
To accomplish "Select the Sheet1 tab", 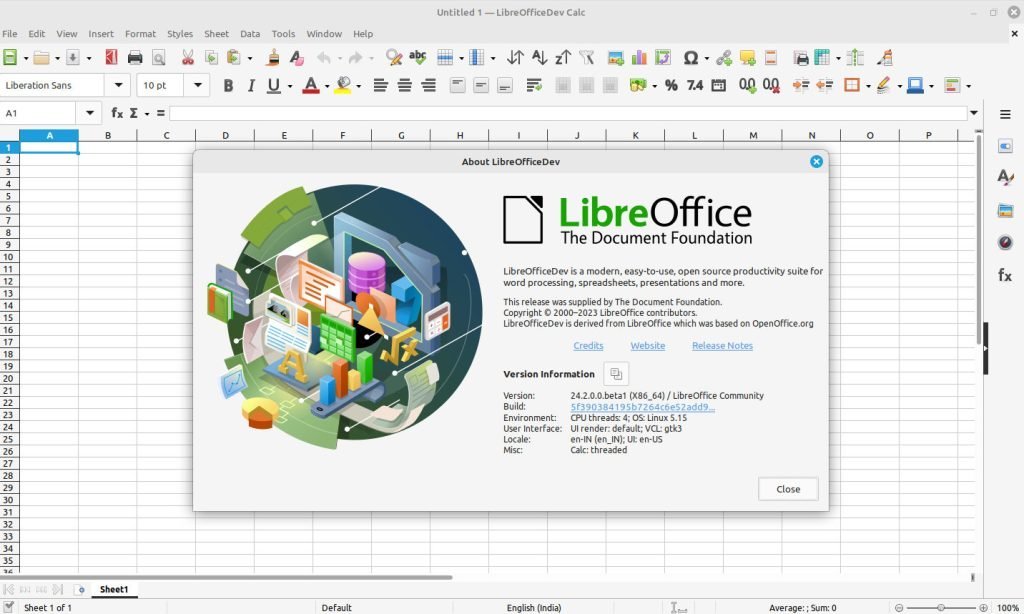I will click(114, 589).
